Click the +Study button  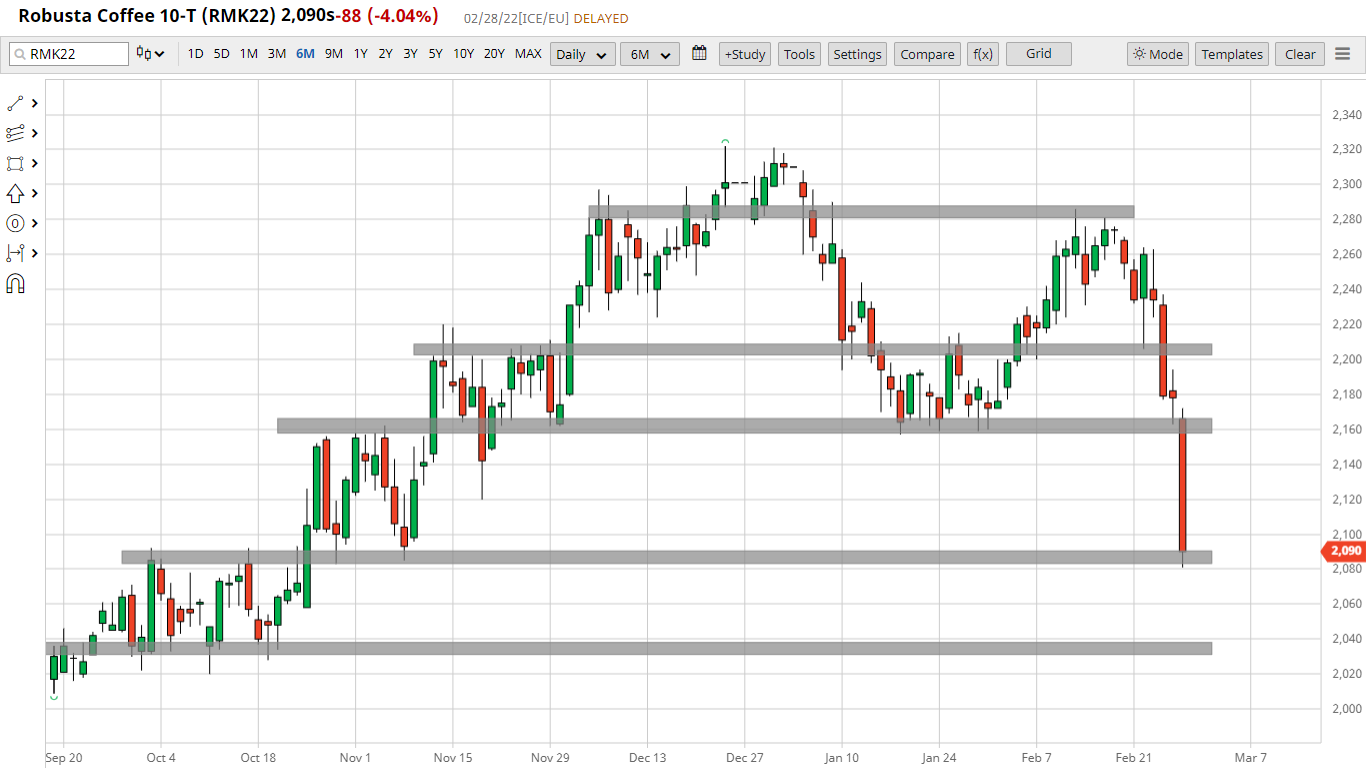tap(744, 54)
